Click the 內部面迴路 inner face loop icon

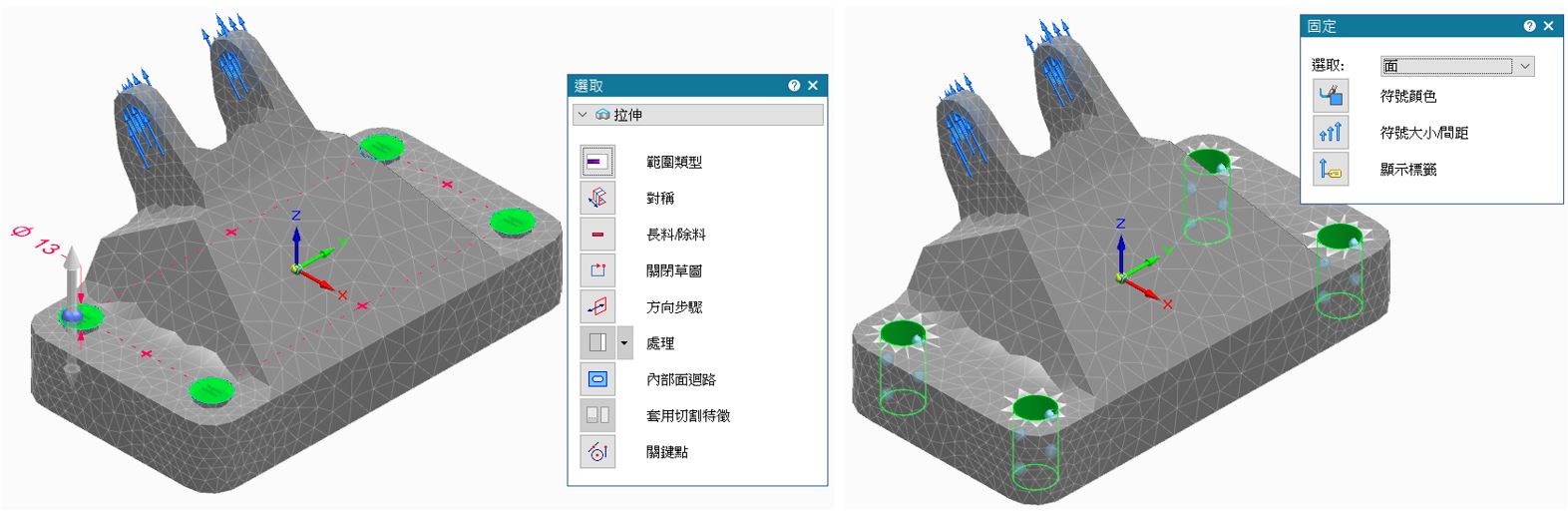(597, 379)
